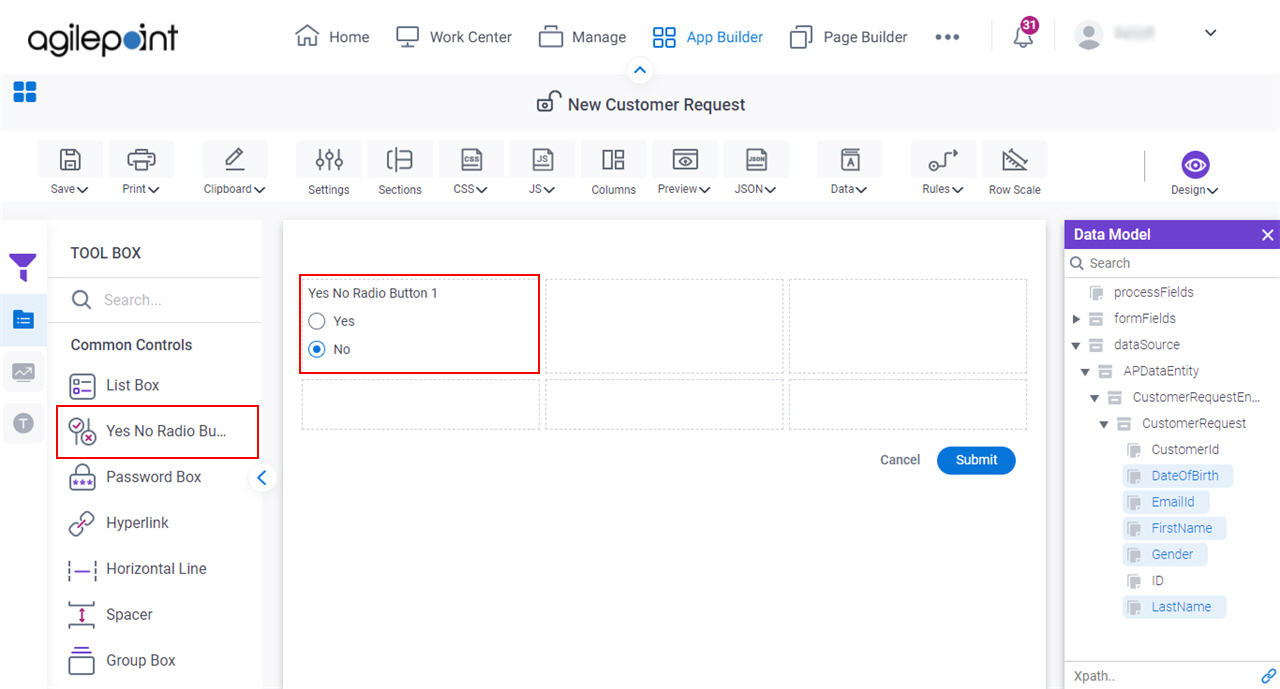Image resolution: width=1280 pixels, height=689 pixels.
Task: Select the EmailId field
Action: (x=1164, y=502)
